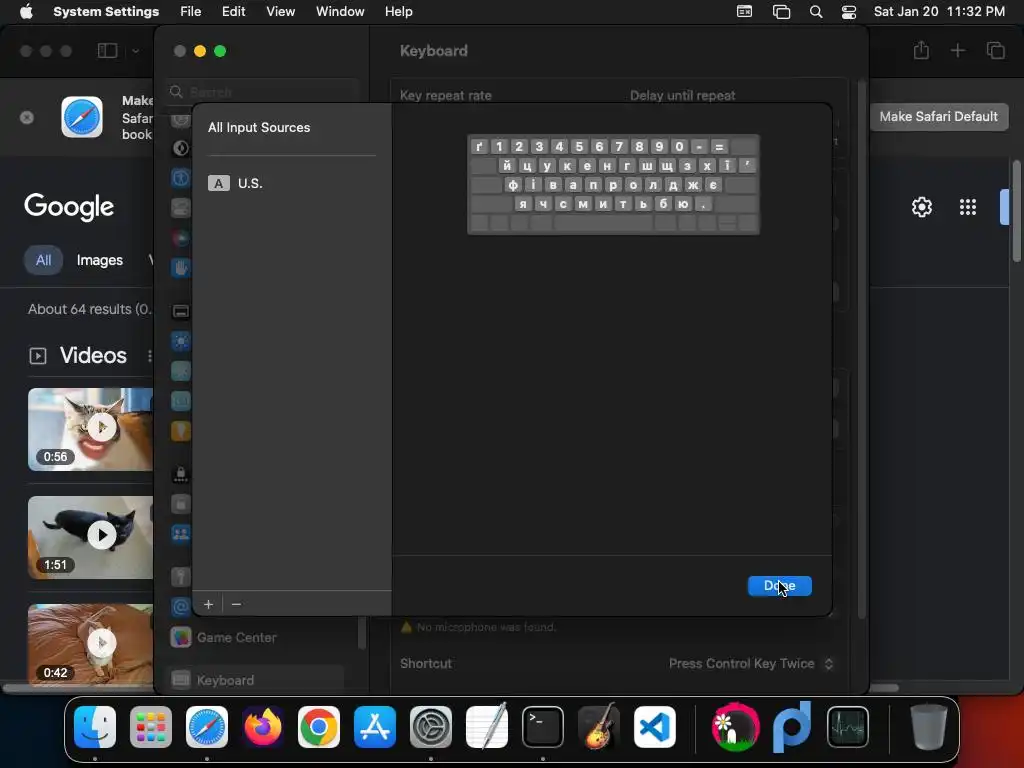Image resolution: width=1024 pixels, height=768 pixels.
Task: Click Safari share icon in toolbar
Action: (921, 50)
